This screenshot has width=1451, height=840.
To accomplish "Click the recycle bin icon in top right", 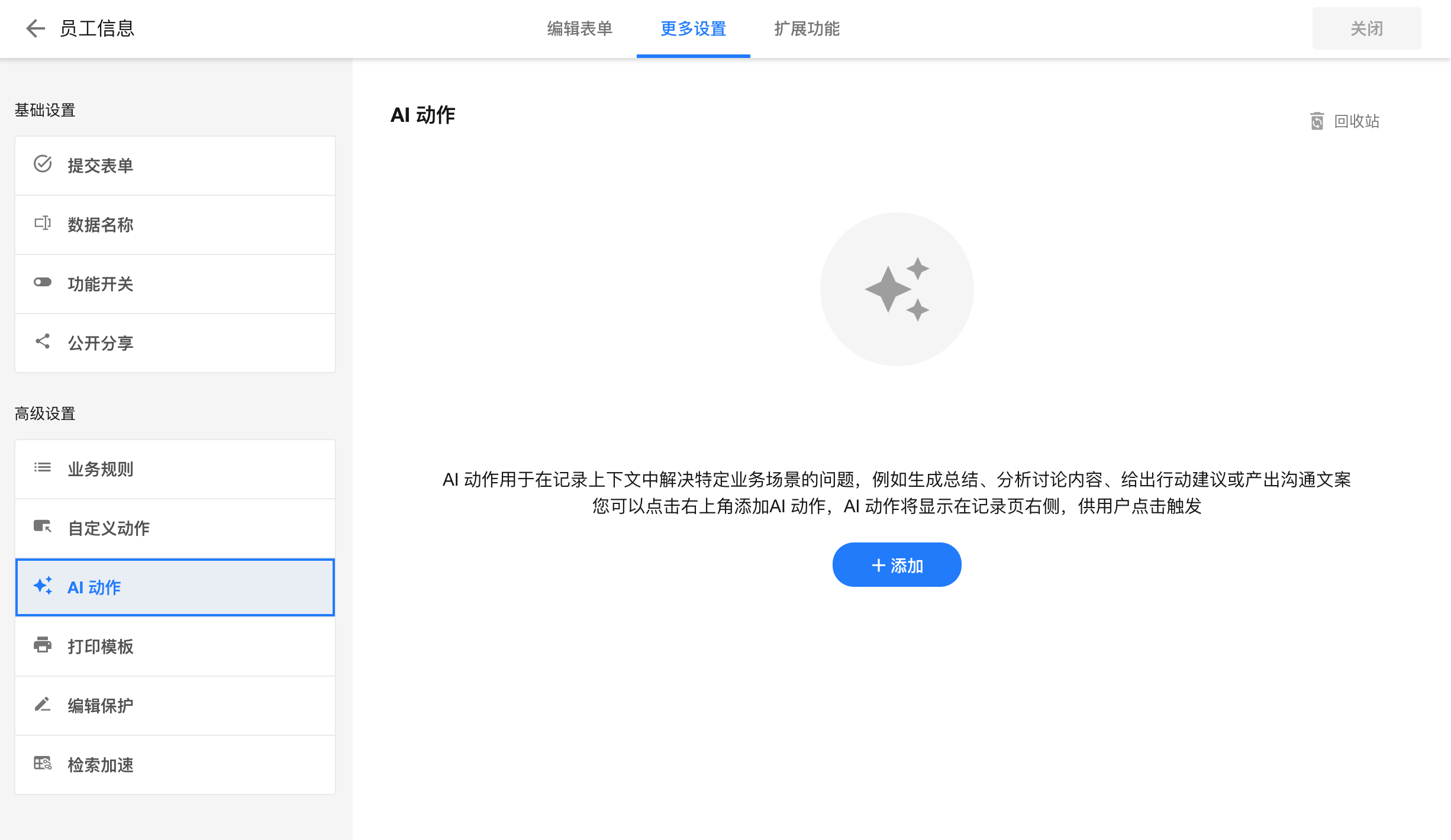I will [1317, 121].
